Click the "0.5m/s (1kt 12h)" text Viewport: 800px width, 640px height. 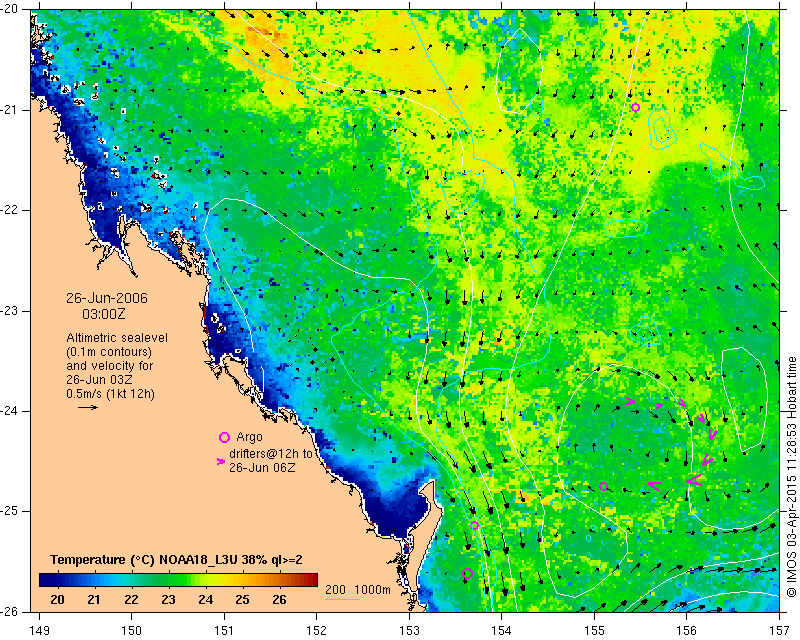(110, 393)
